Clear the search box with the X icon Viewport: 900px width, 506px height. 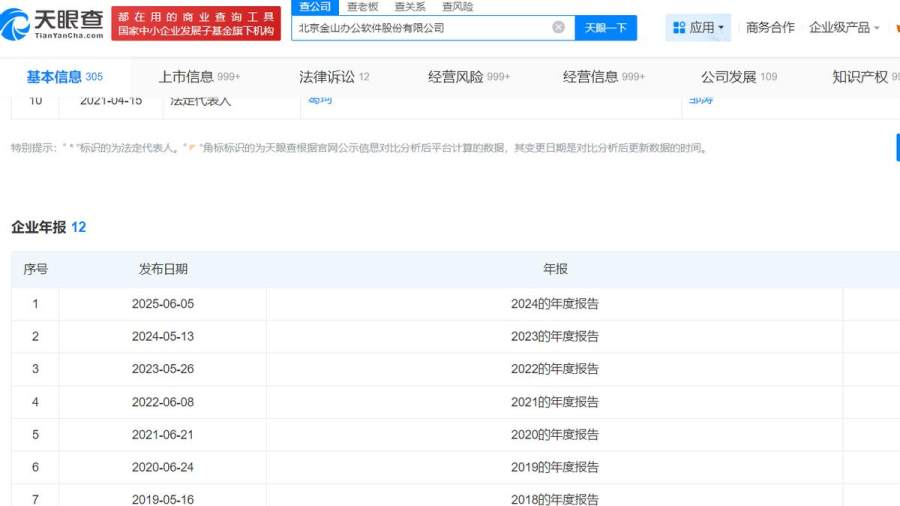point(558,28)
